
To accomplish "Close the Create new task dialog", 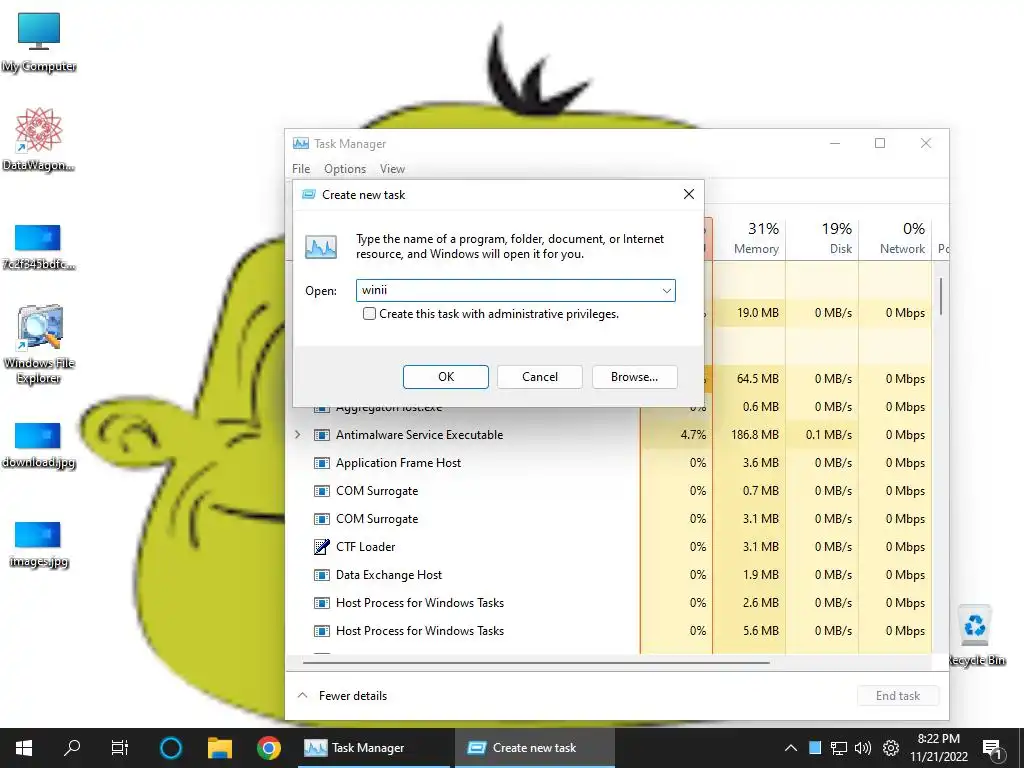I will [688, 194].
